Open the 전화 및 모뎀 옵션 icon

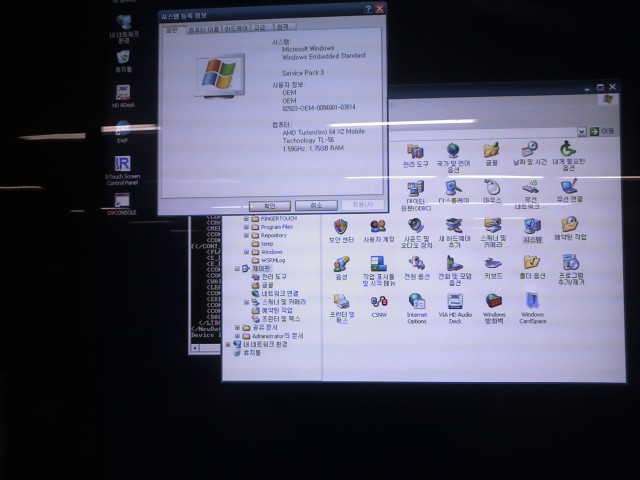click(x=455, y=270)
